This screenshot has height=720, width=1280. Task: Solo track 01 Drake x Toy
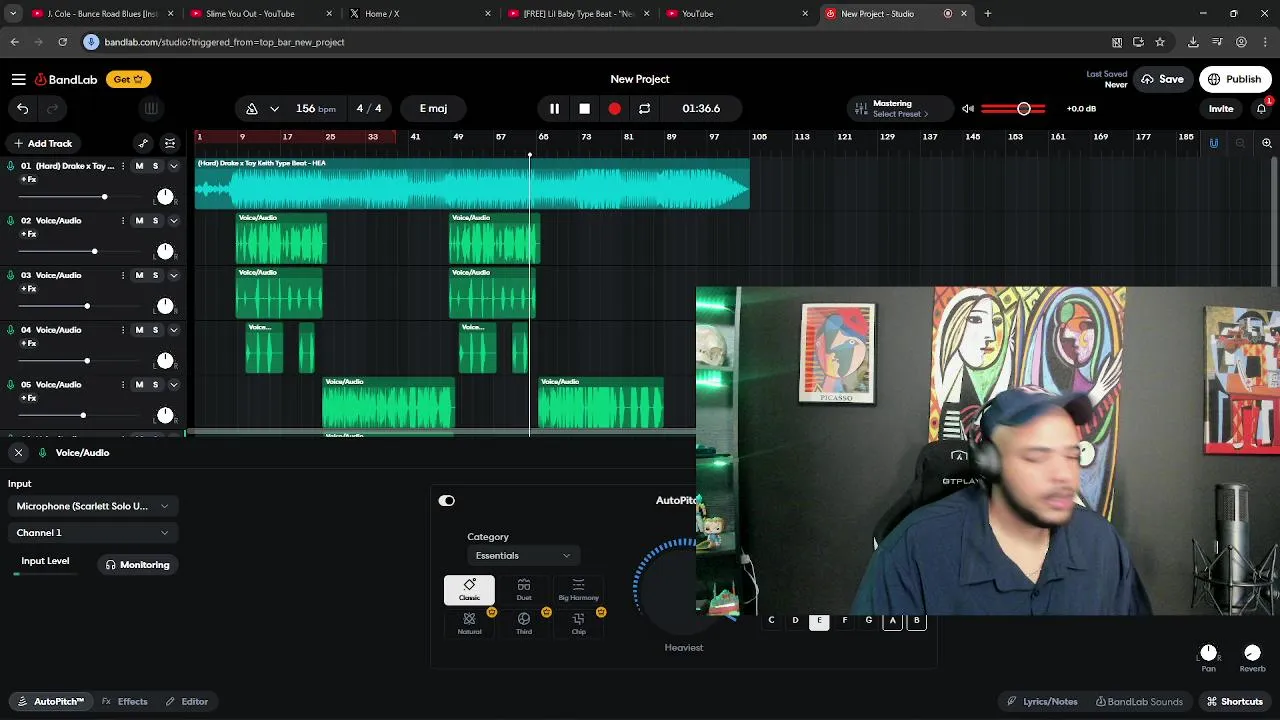[x=155, y=166]
